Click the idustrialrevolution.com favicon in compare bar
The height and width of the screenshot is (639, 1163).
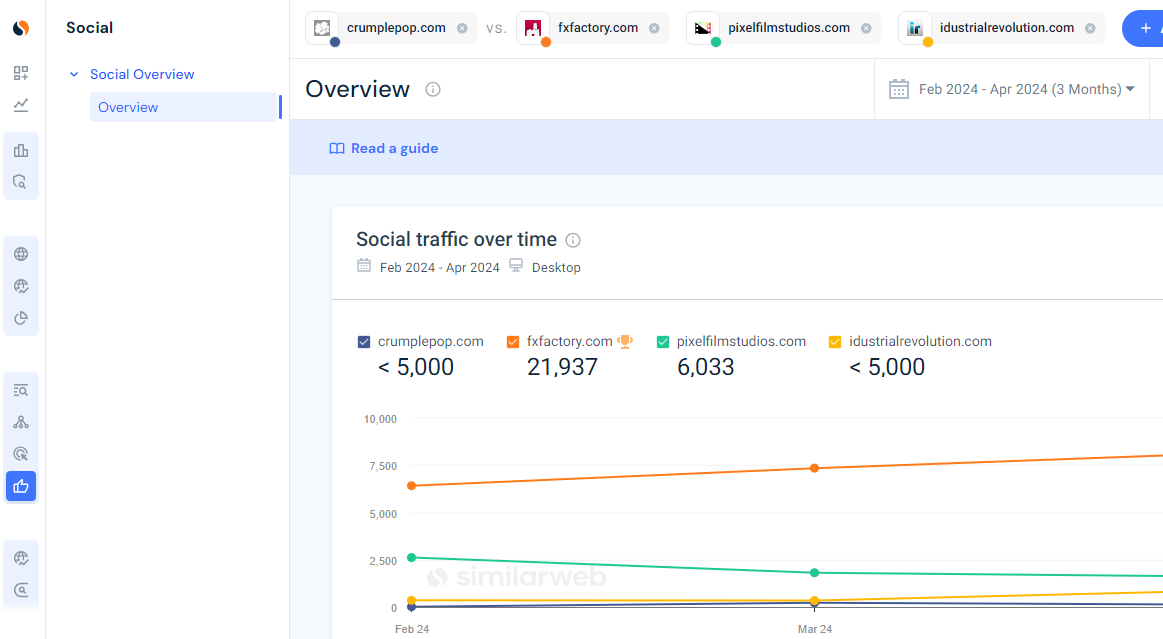(x=915, y=28)
